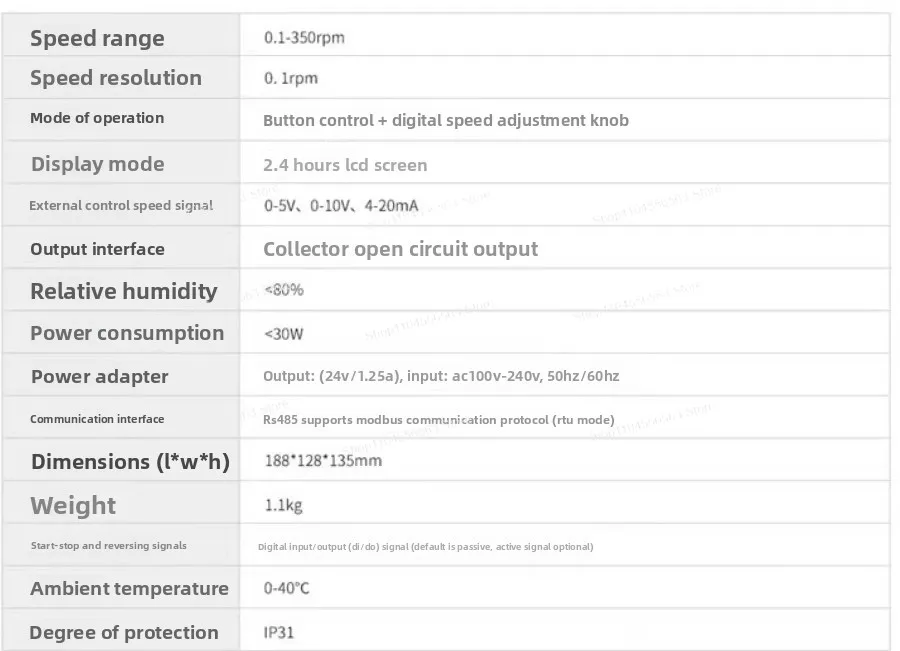Click the Power adapter output/input specification
This screenshot has width=900, height=651.
coord(441,376)
